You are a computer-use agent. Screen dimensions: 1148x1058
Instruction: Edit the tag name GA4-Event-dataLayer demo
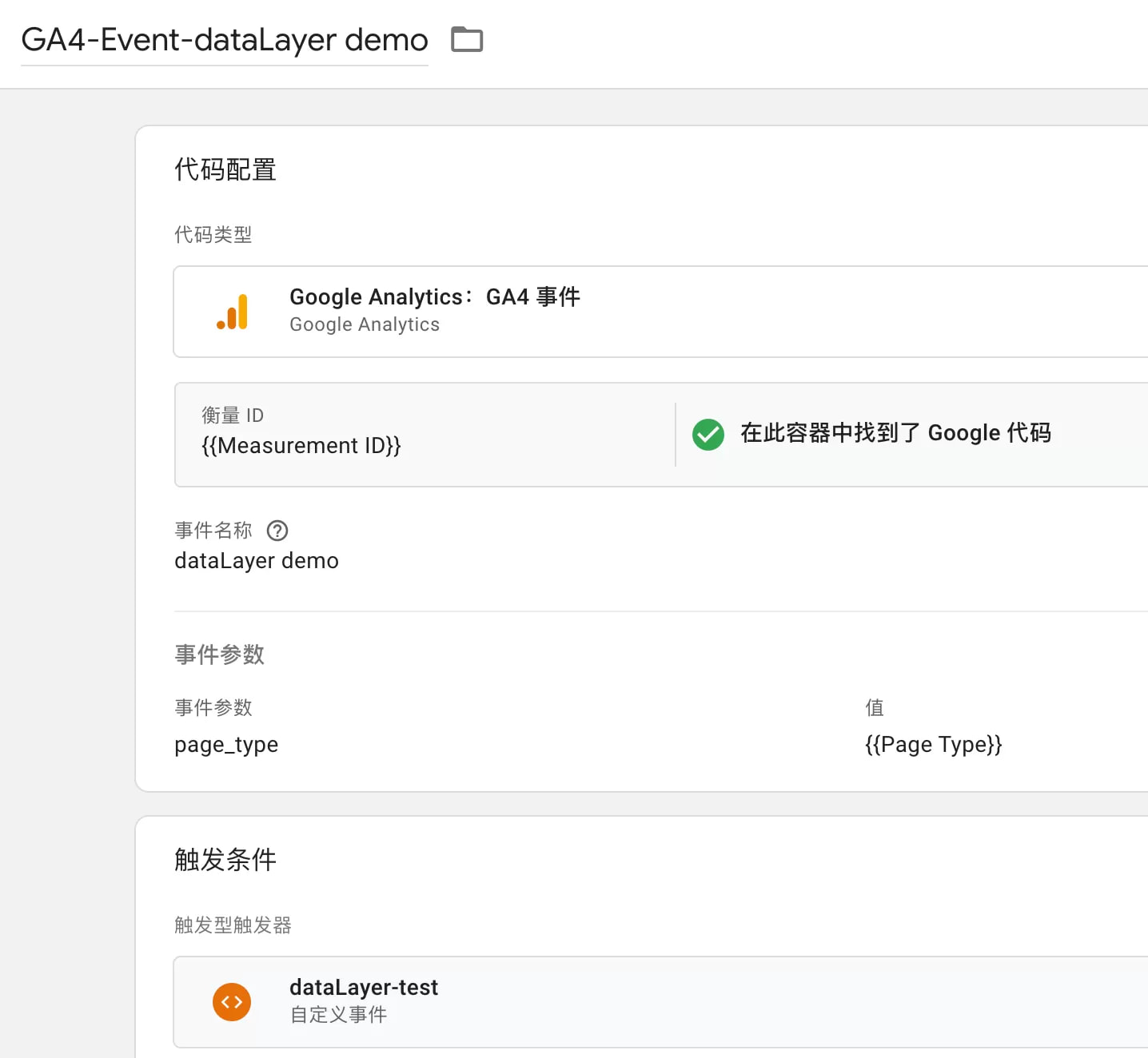point(224,40)
